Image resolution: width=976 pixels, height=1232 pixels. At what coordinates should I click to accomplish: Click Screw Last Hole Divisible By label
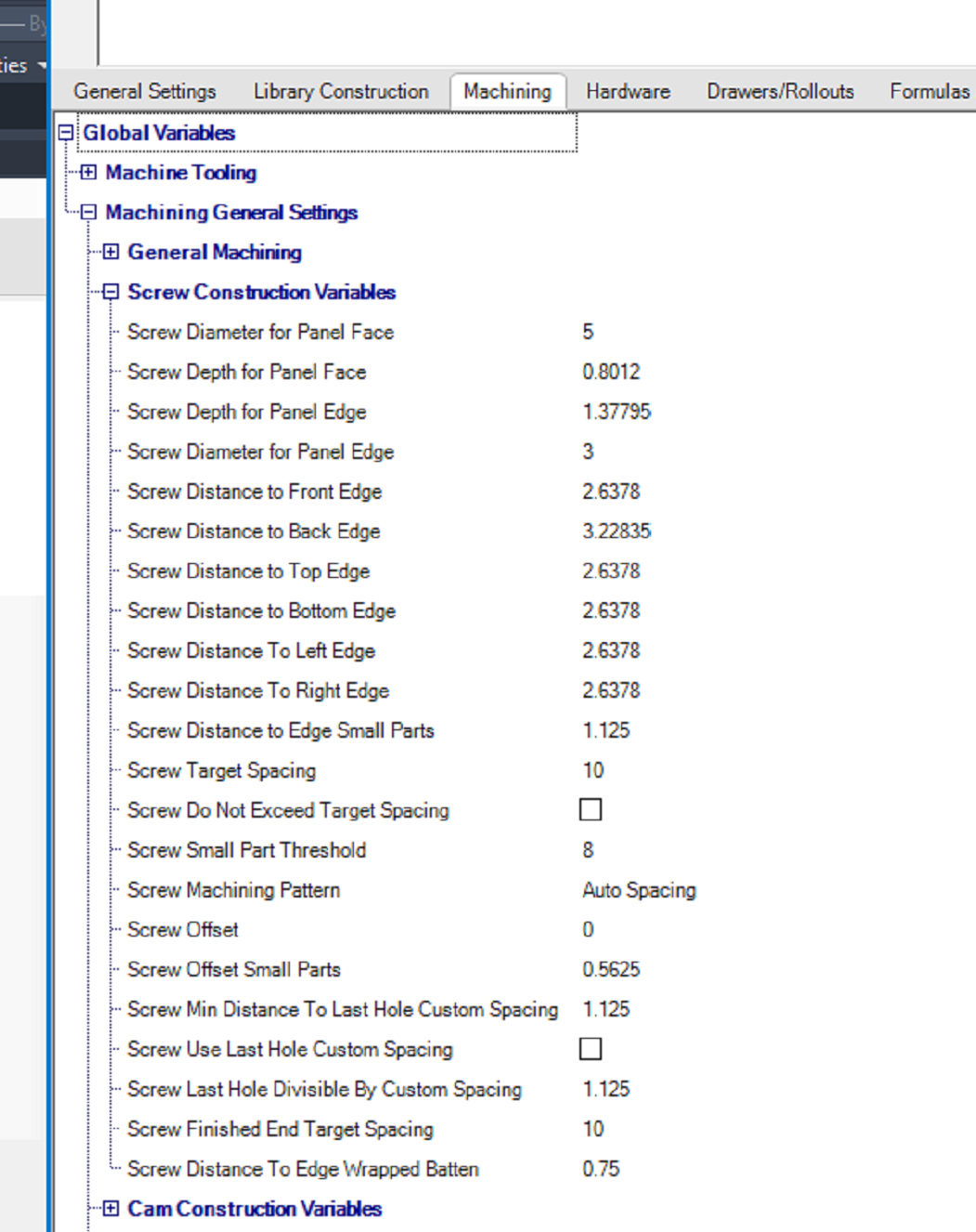tap(324, 1089)
